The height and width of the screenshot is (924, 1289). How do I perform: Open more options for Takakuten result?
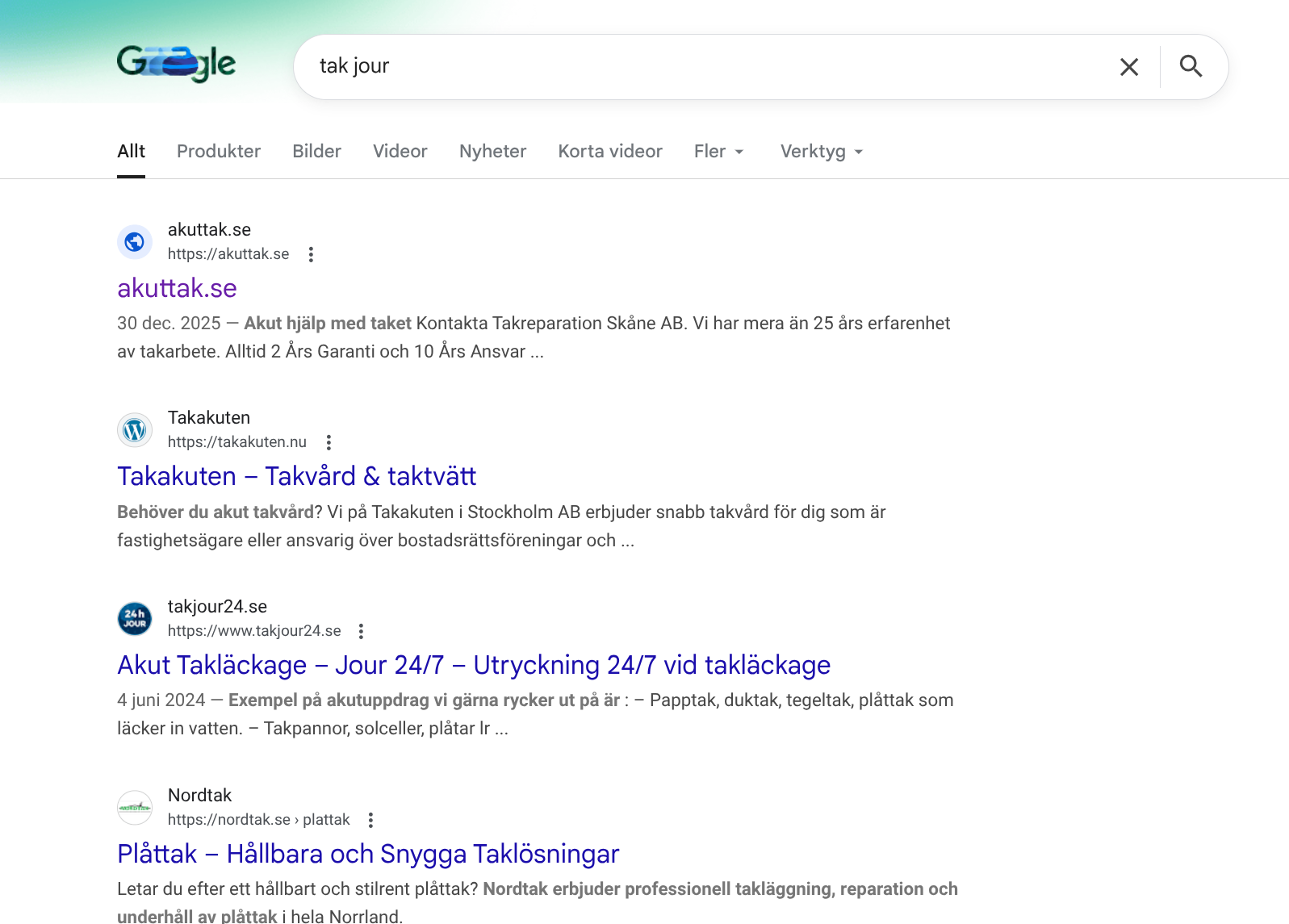coord(329,442)
